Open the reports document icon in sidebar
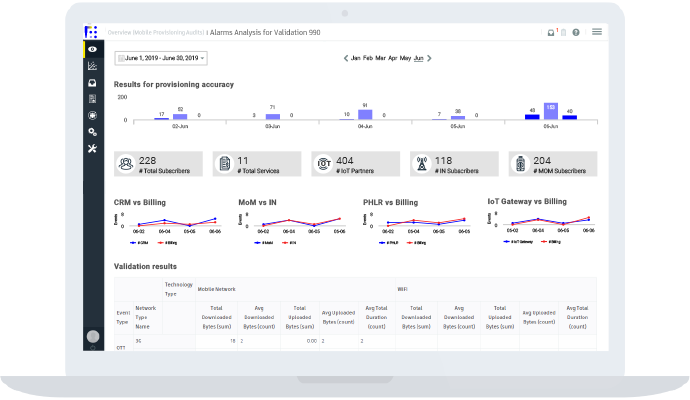The height and width of the screenshot is (400, 690). coord(92,99)
